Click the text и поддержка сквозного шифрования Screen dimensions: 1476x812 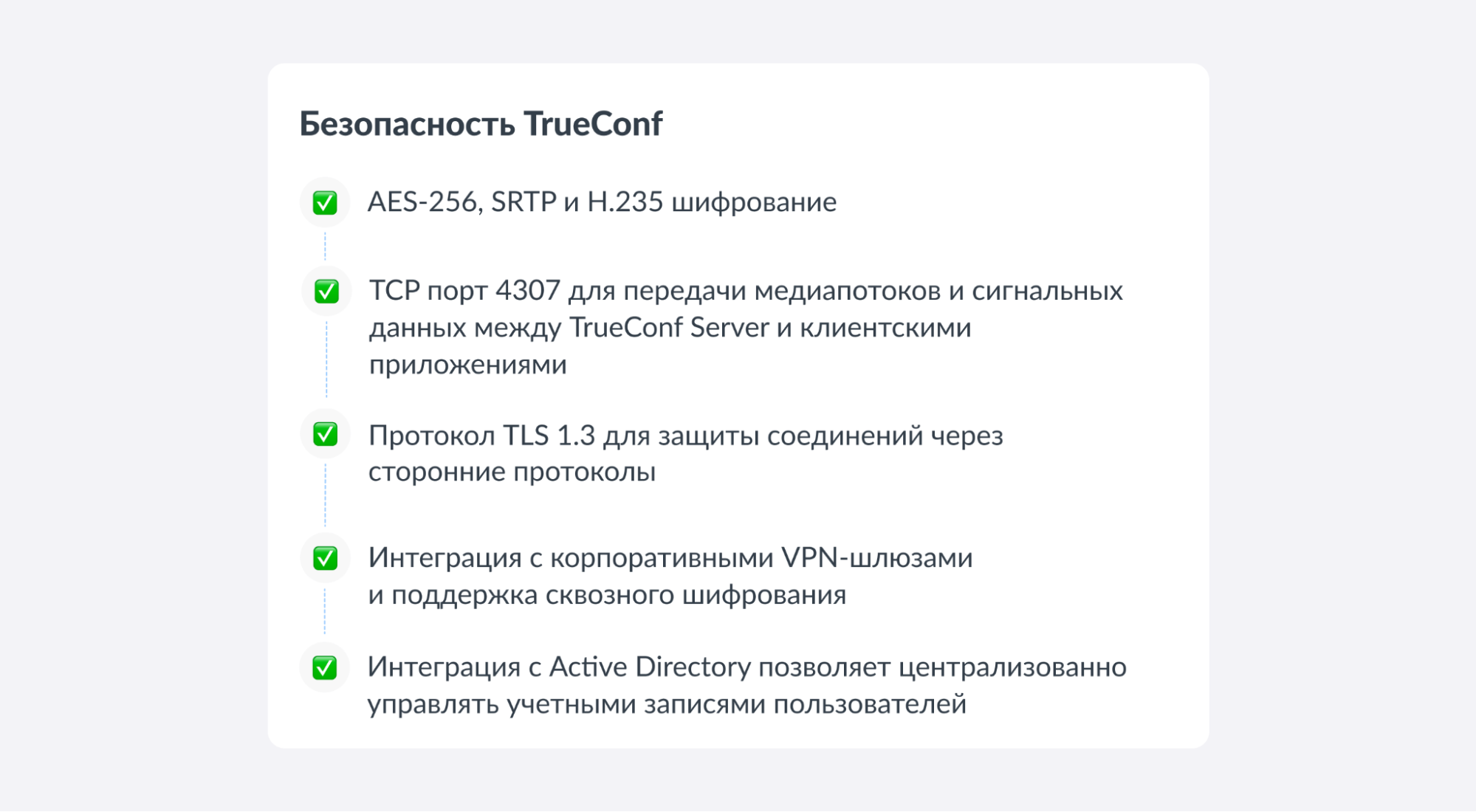(x=607, y=595)
